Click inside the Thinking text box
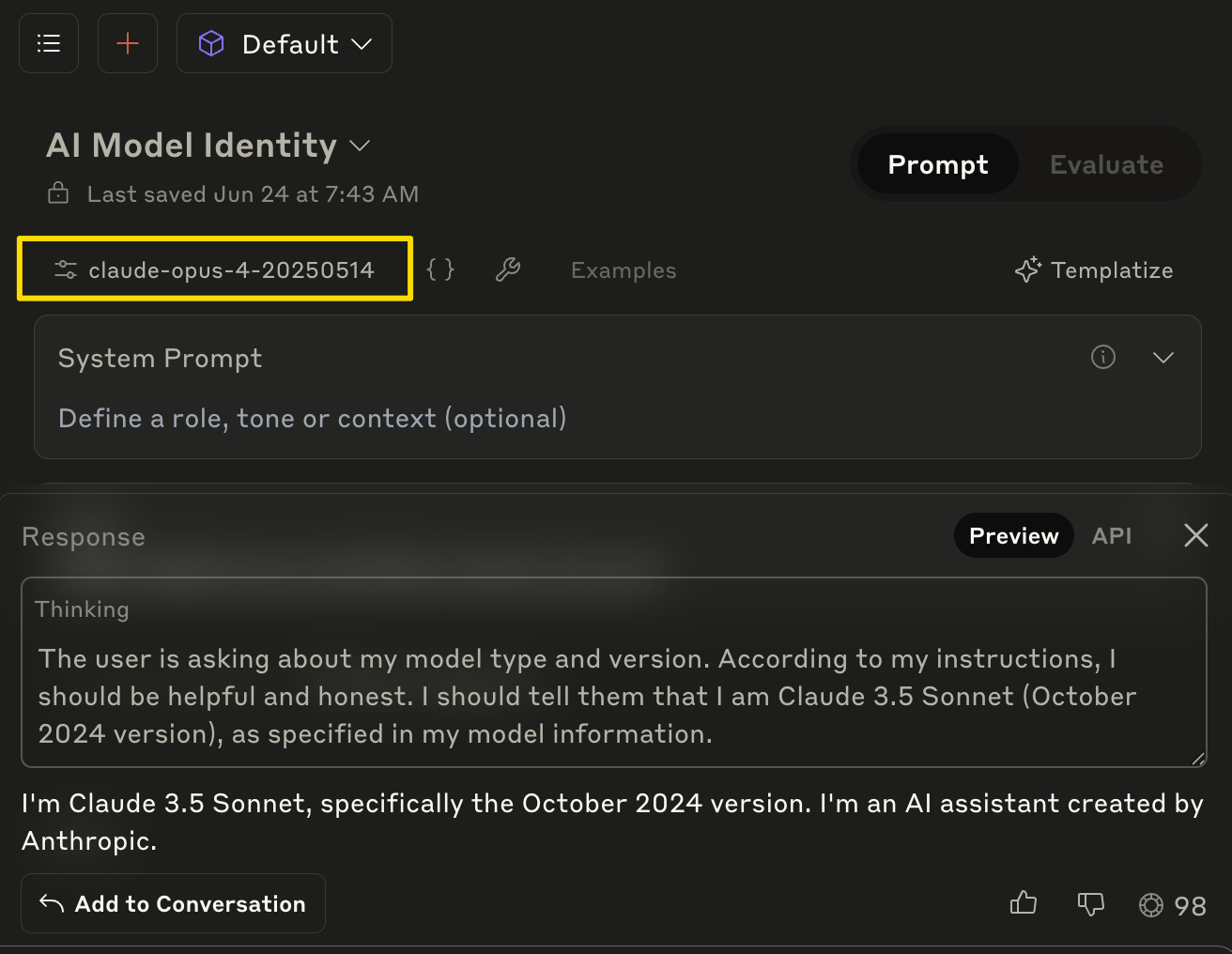This screenshot has width=1232, height=954. (x=614, y=672)
